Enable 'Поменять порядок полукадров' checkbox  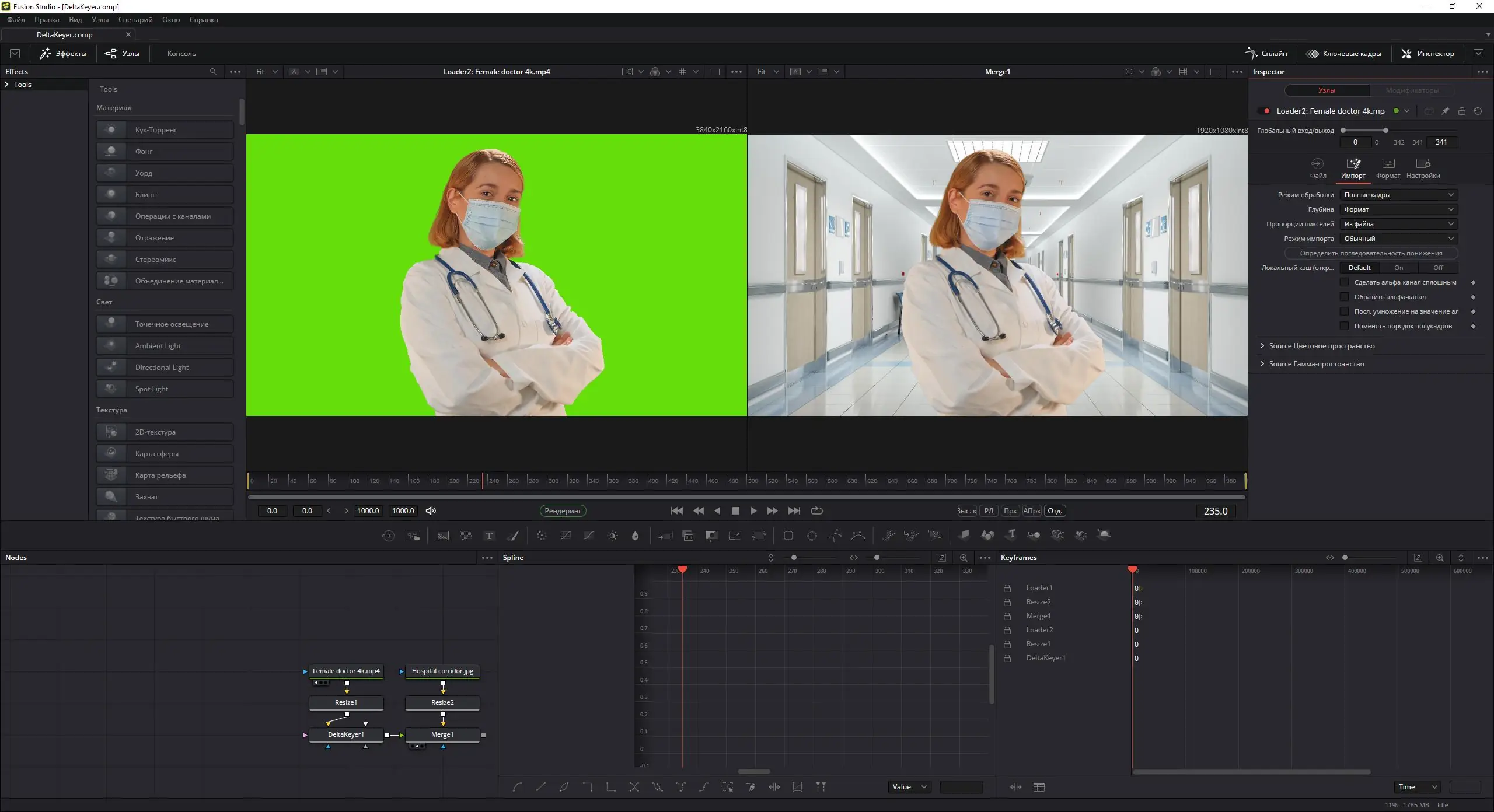(x=1345, y=326)
